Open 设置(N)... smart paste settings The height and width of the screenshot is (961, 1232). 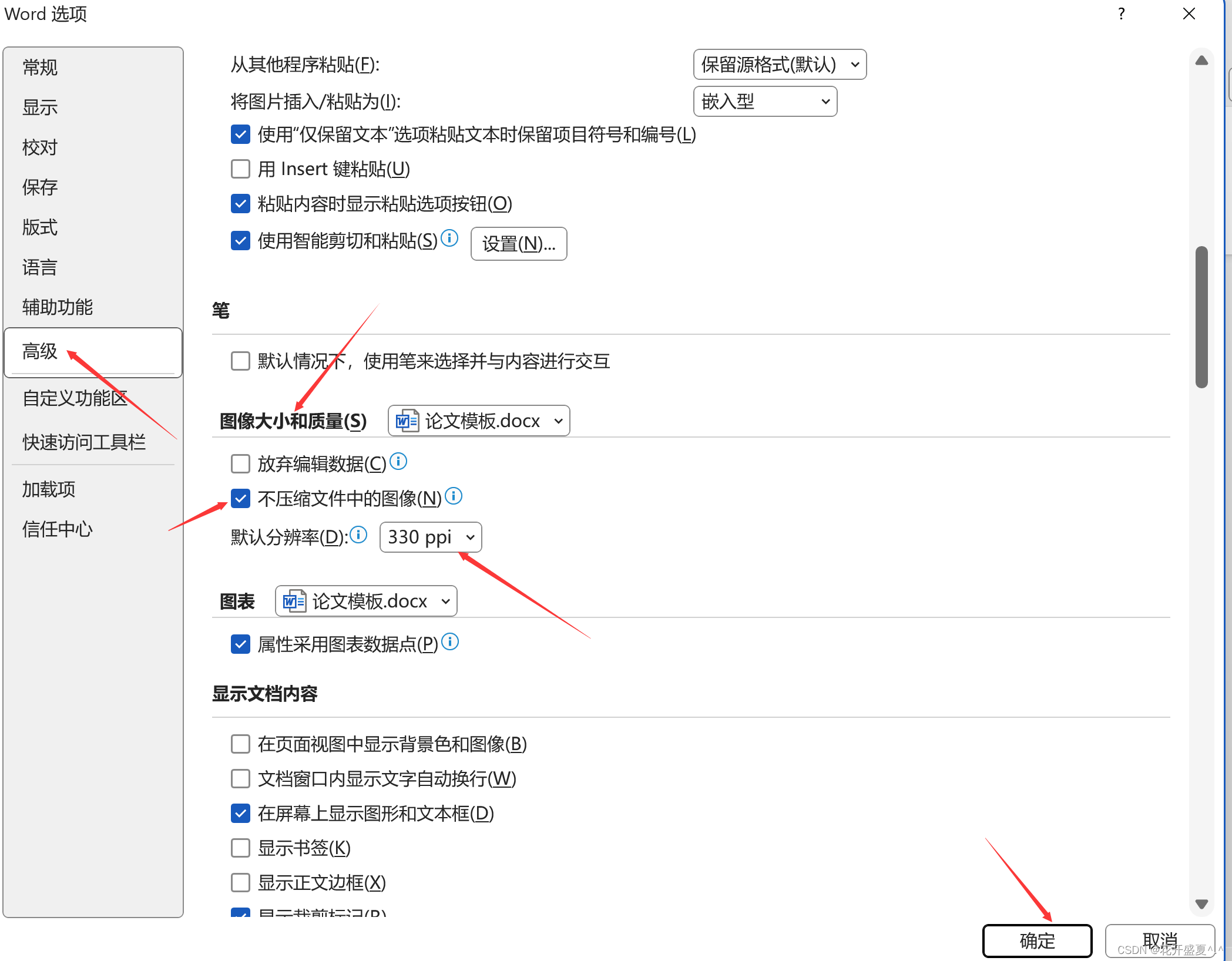tap(518, 243)
